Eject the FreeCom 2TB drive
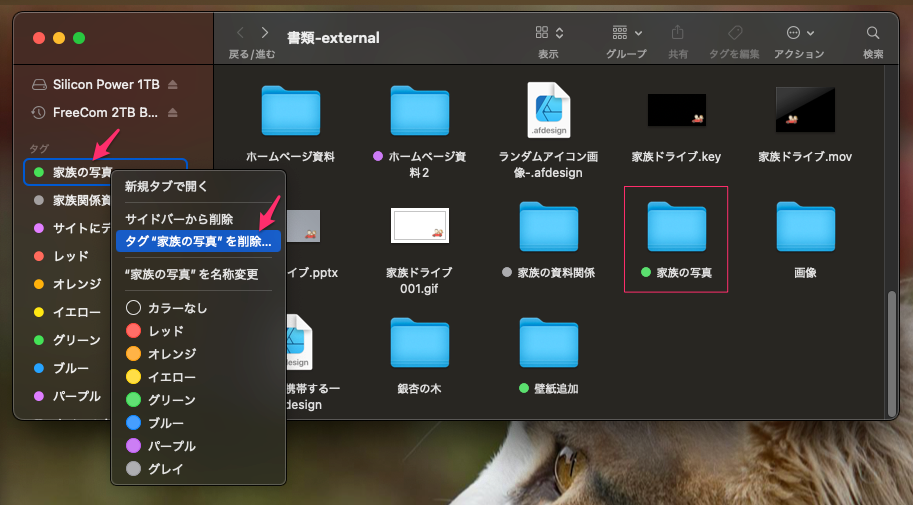 [x=173, y=112]
